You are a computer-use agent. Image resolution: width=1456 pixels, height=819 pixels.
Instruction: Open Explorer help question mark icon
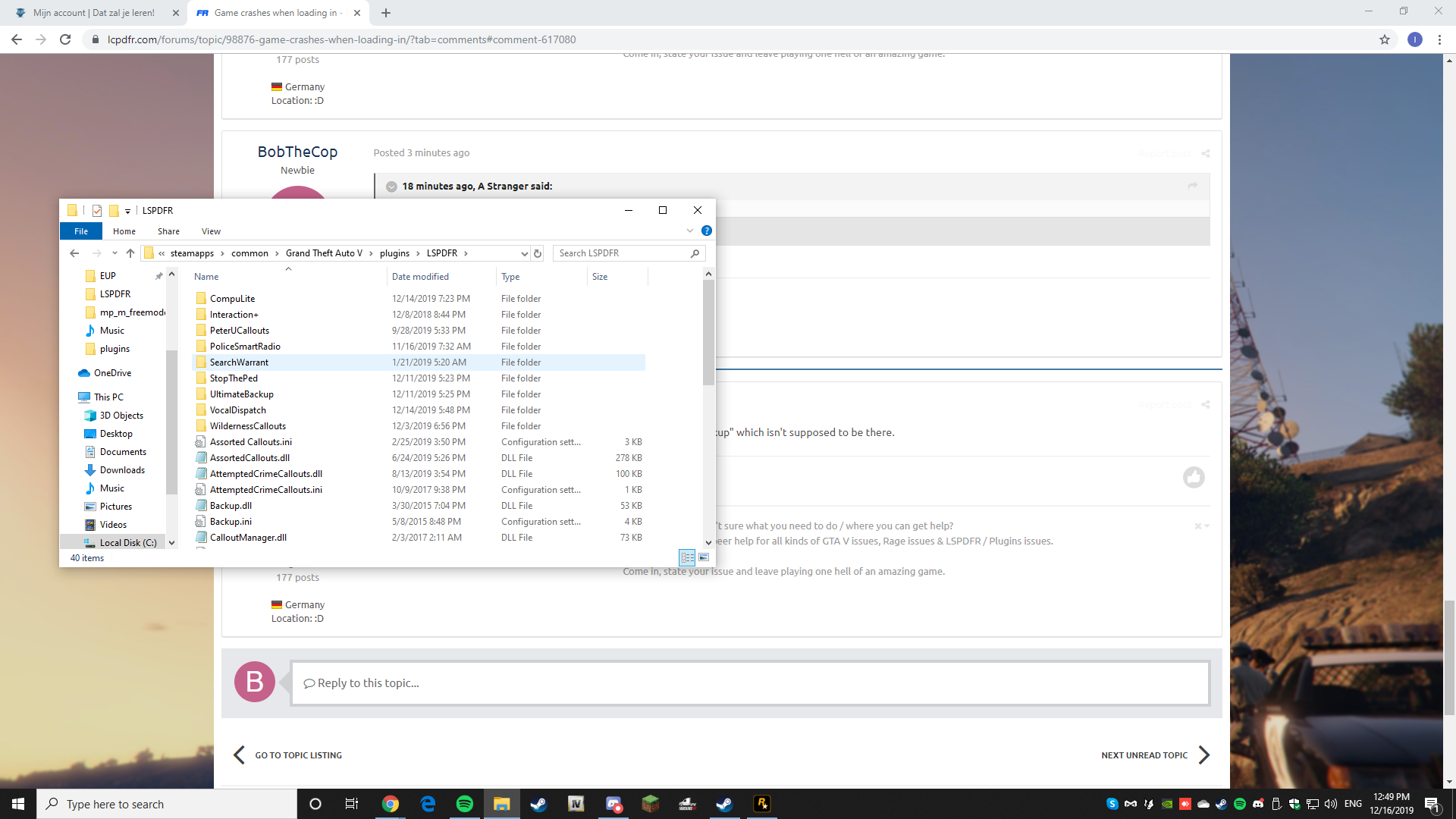(x=706, y=231)
